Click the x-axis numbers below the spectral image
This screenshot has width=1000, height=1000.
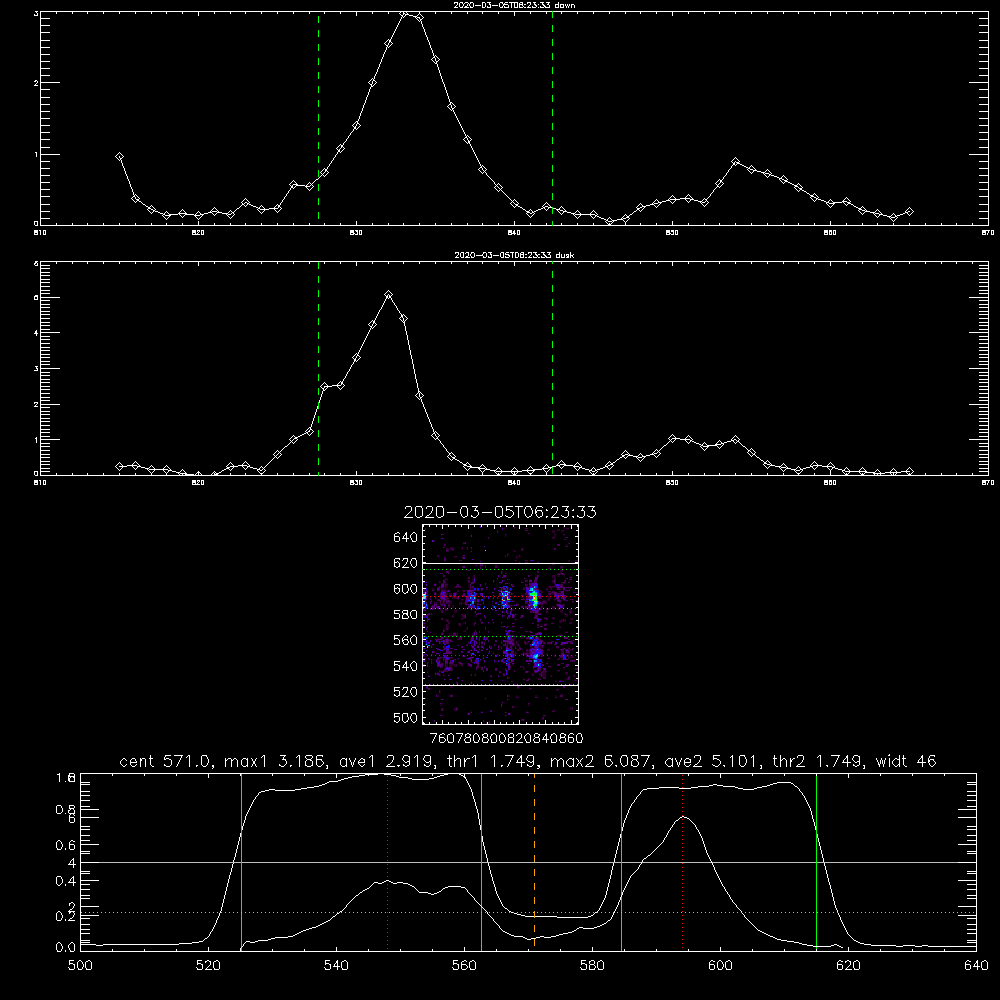(507, 739)
